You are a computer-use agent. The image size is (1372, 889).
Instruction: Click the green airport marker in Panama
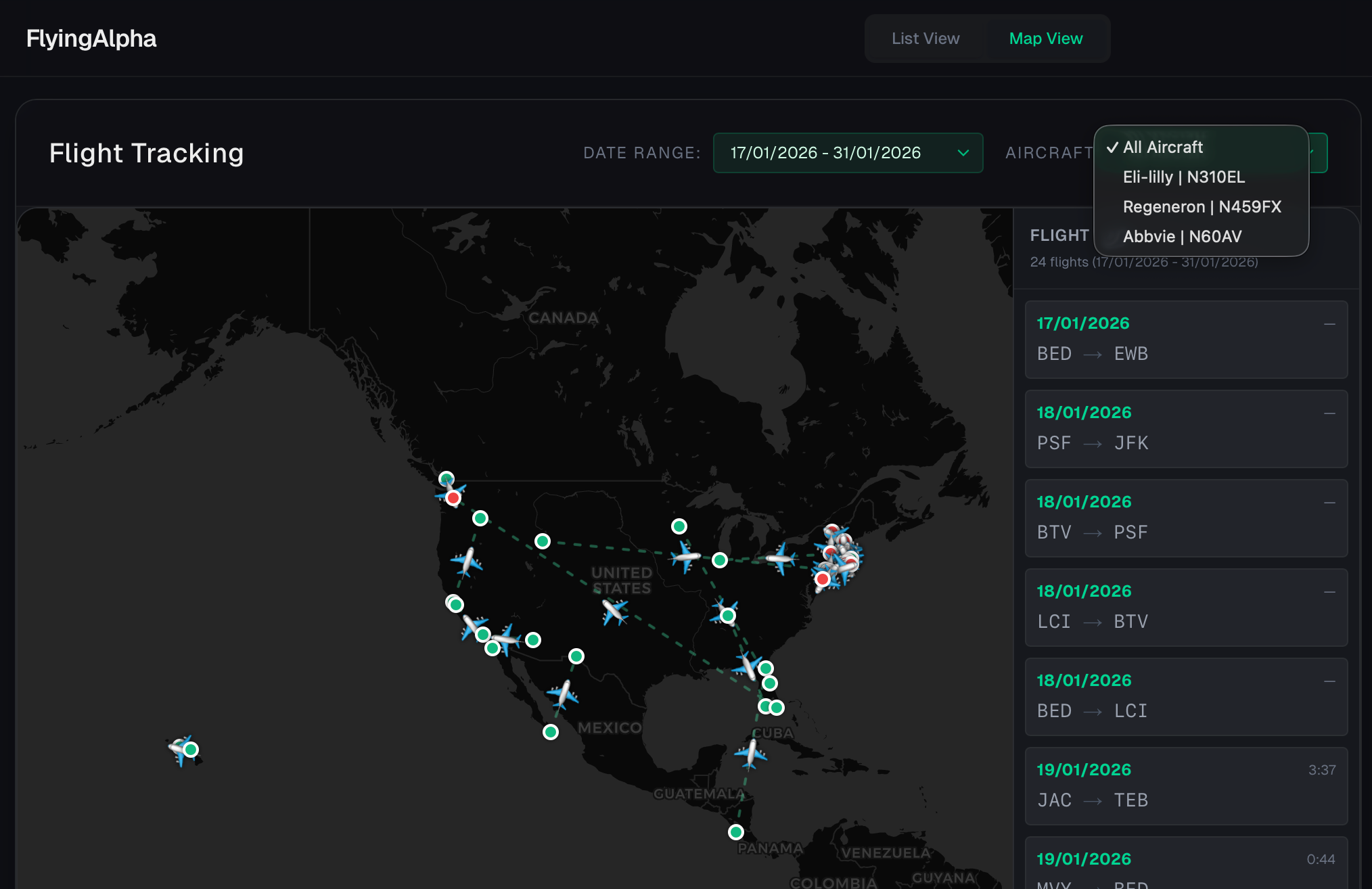click(x=736, y=832)
